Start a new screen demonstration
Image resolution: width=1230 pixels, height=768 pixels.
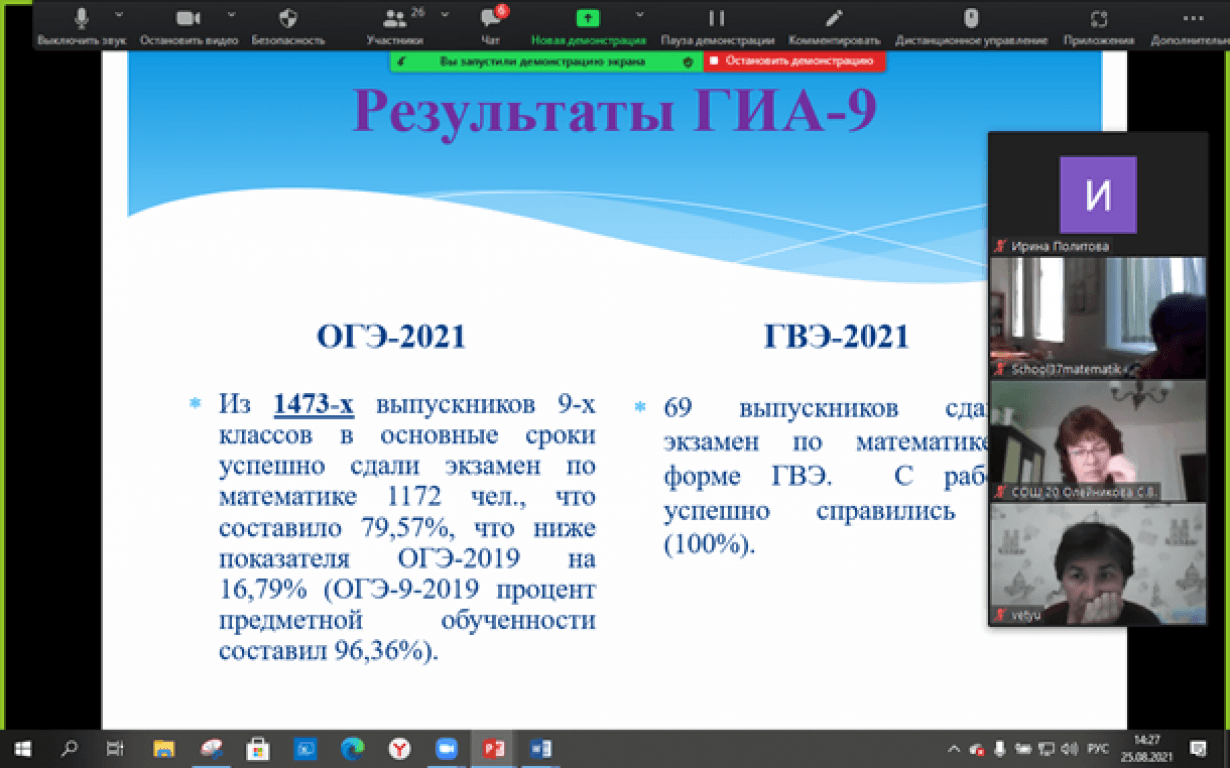point(587,19)
